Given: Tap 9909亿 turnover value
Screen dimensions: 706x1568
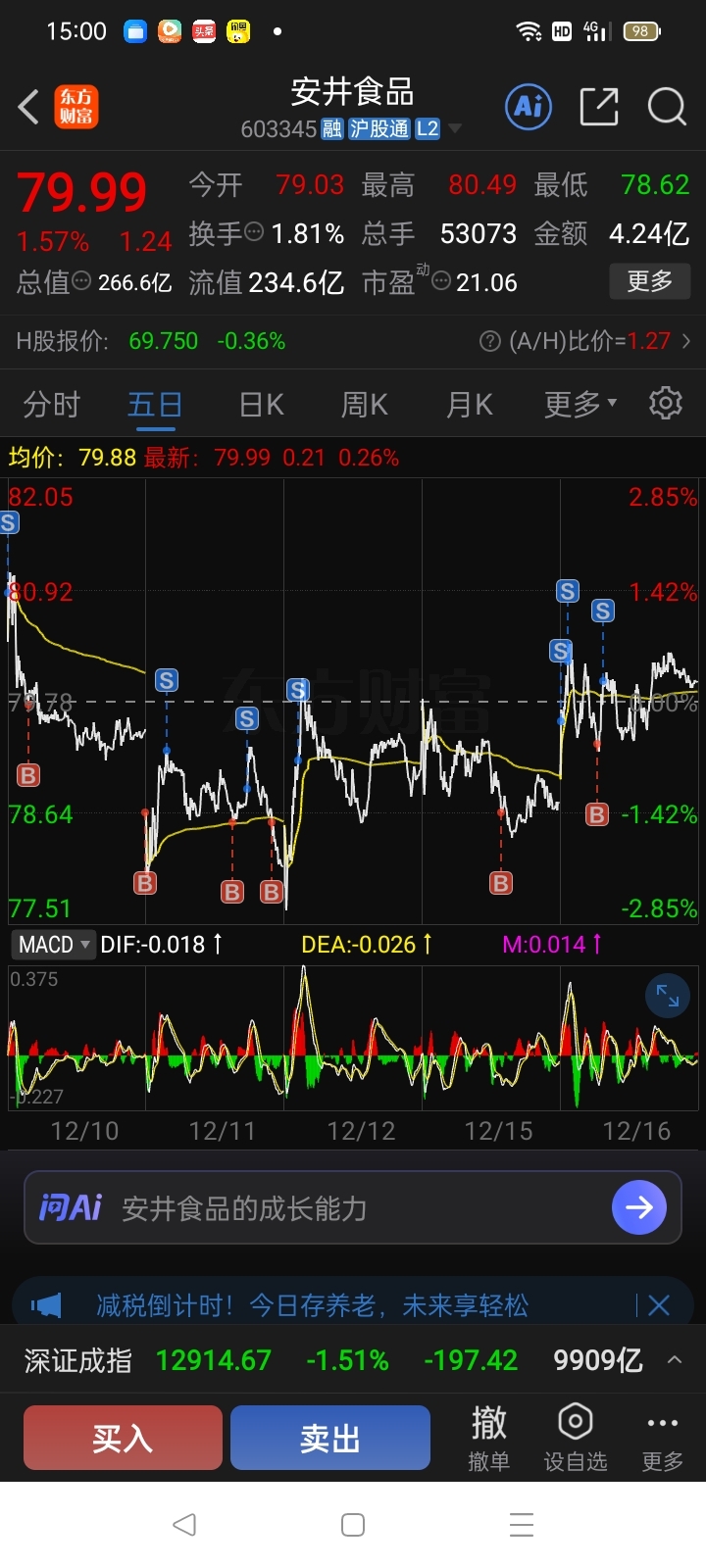Looking at the screenshot, I should click(x=598, y=1360).
